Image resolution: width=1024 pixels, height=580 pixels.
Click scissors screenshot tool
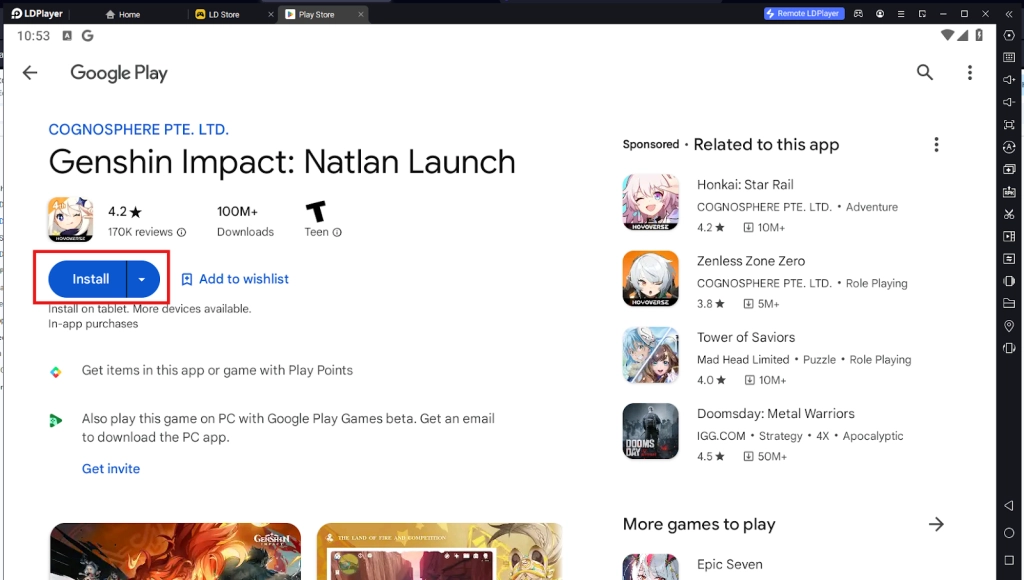[x=1009, y=214]
